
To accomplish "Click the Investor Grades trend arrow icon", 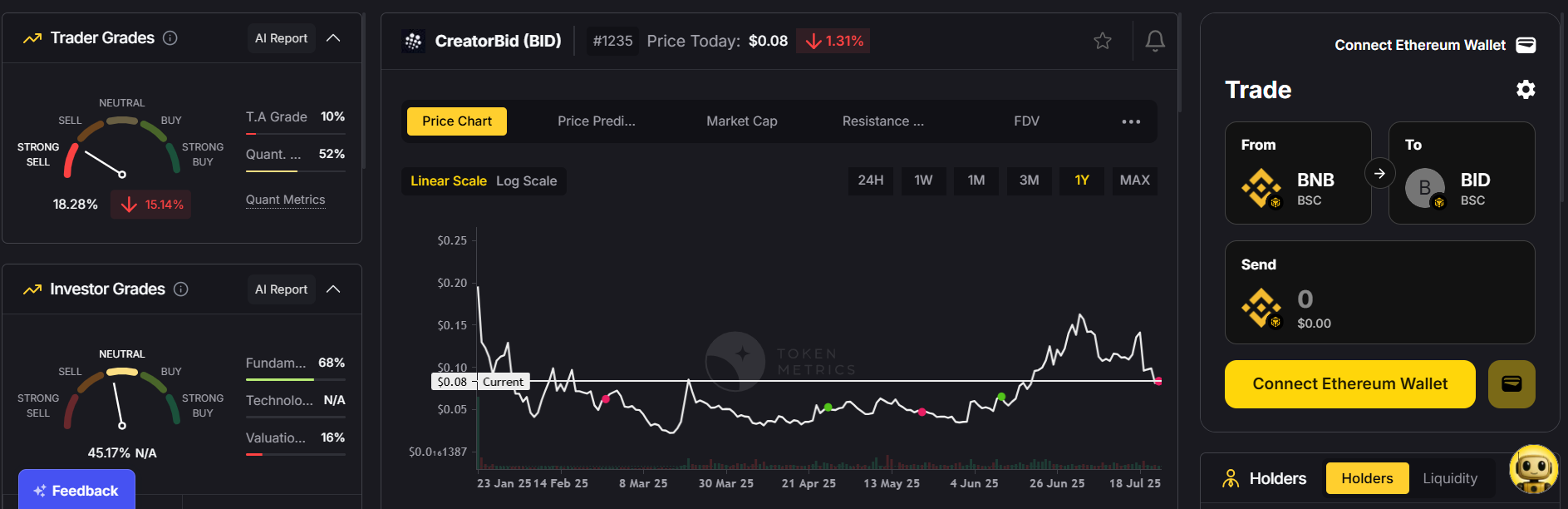I will coord(32,289).
